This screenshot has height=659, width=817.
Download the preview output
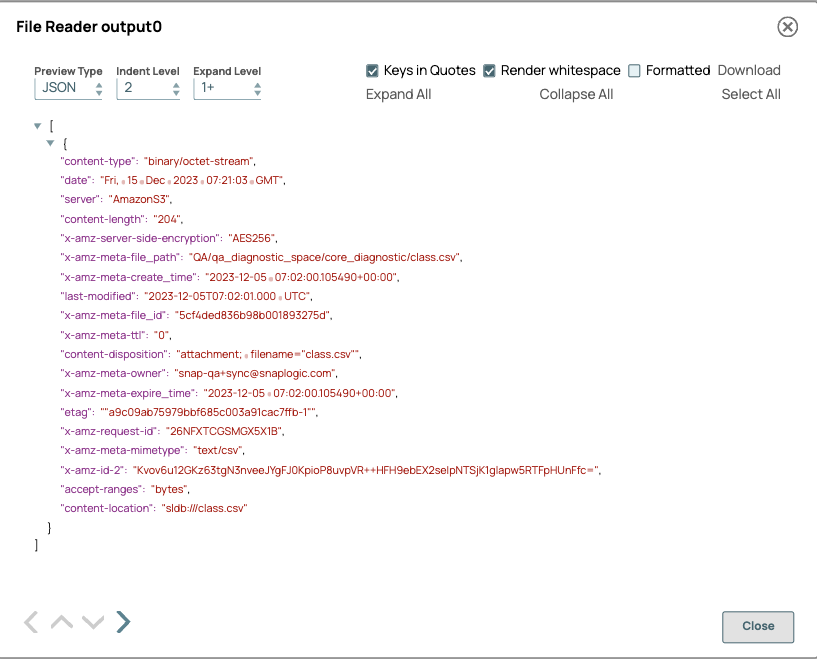749,70
